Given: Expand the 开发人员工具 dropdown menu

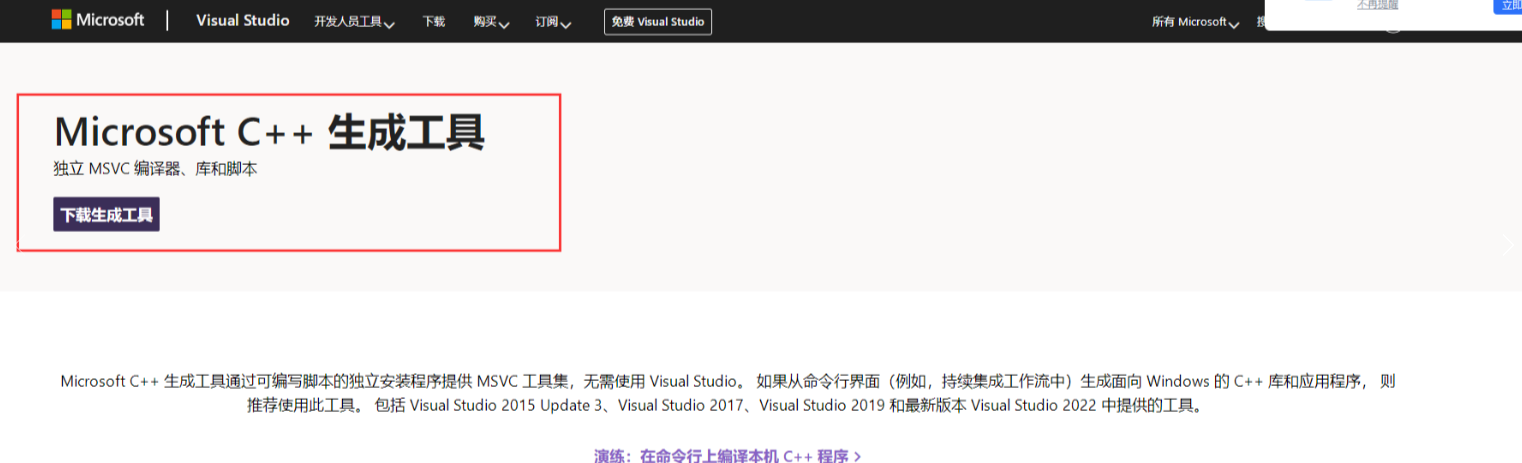Looking at the screenshot, I should 354,22.
